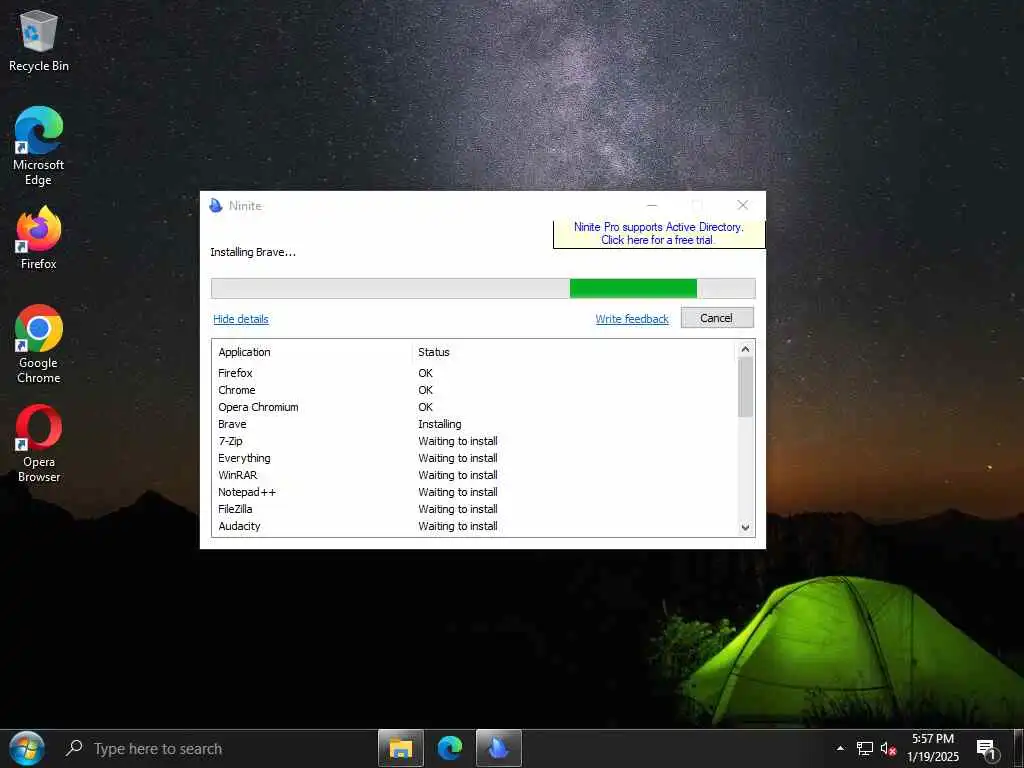Click the Type here to search box
This screenshot has width=1024, height=768.
click(216, 748)
